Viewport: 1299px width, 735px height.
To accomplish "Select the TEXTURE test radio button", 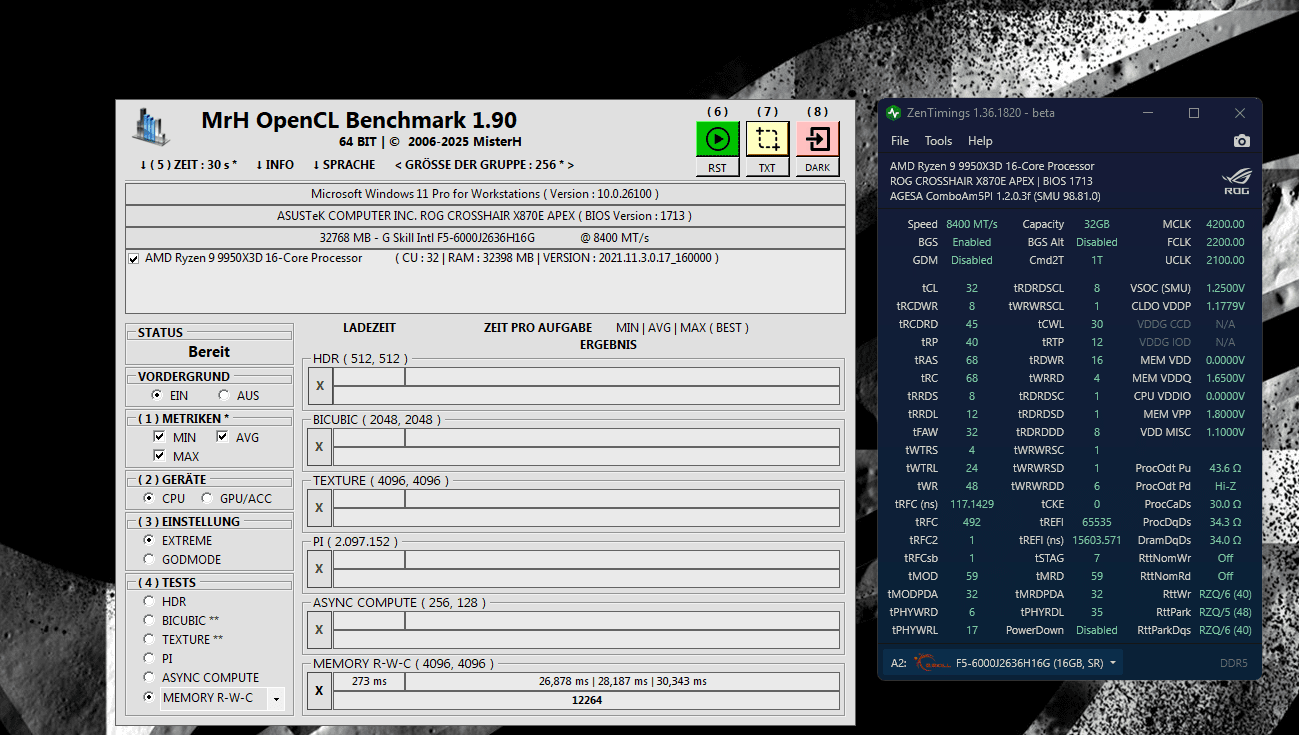I will [150, 639].
